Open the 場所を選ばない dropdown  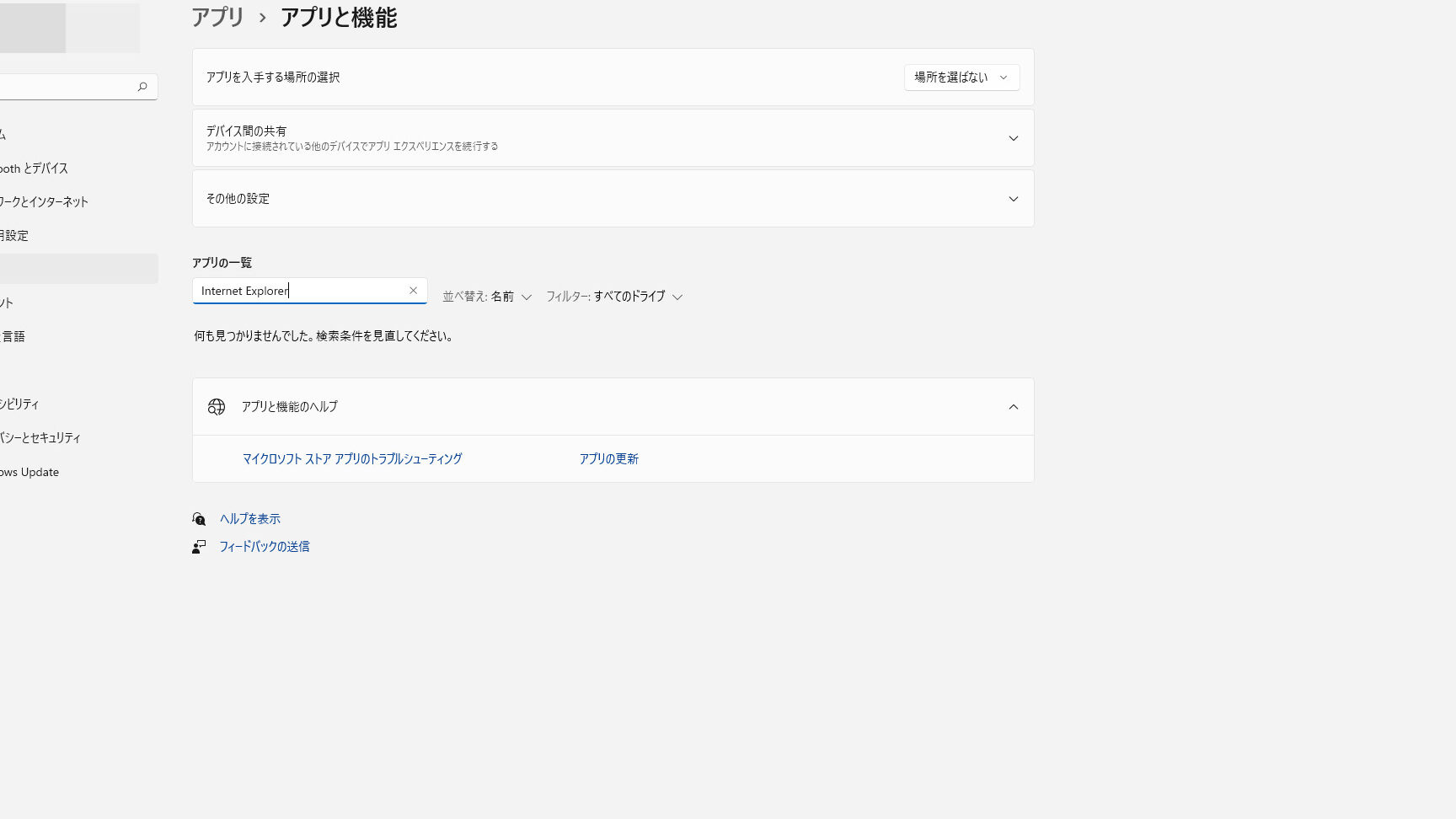coord(961,78)
